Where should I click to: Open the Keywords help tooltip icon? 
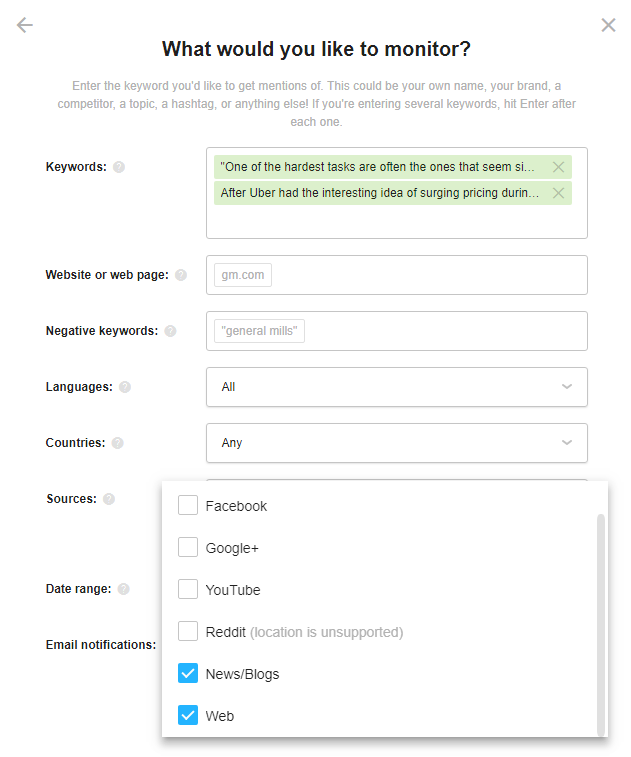coord(119,167)
